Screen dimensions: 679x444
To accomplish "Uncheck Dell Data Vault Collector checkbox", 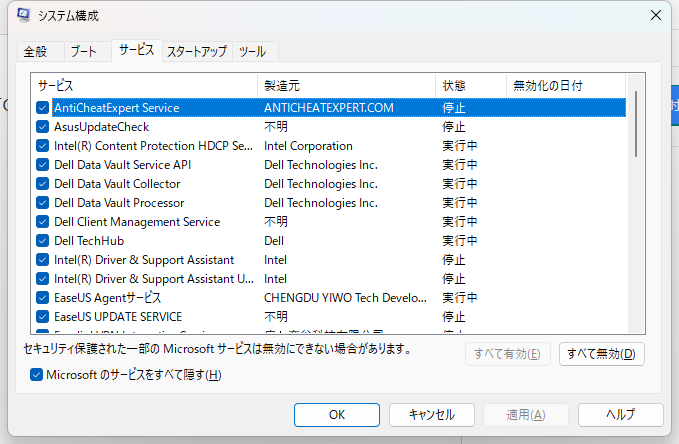I will pos(42,184).
